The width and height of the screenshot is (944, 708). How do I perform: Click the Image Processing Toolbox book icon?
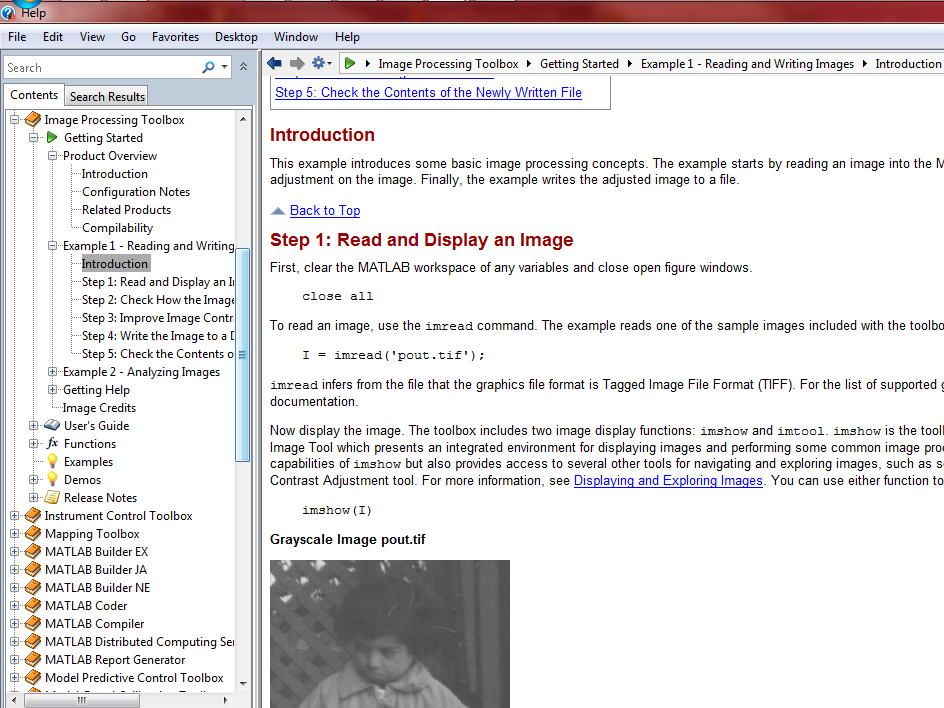(x=33, y=120)
